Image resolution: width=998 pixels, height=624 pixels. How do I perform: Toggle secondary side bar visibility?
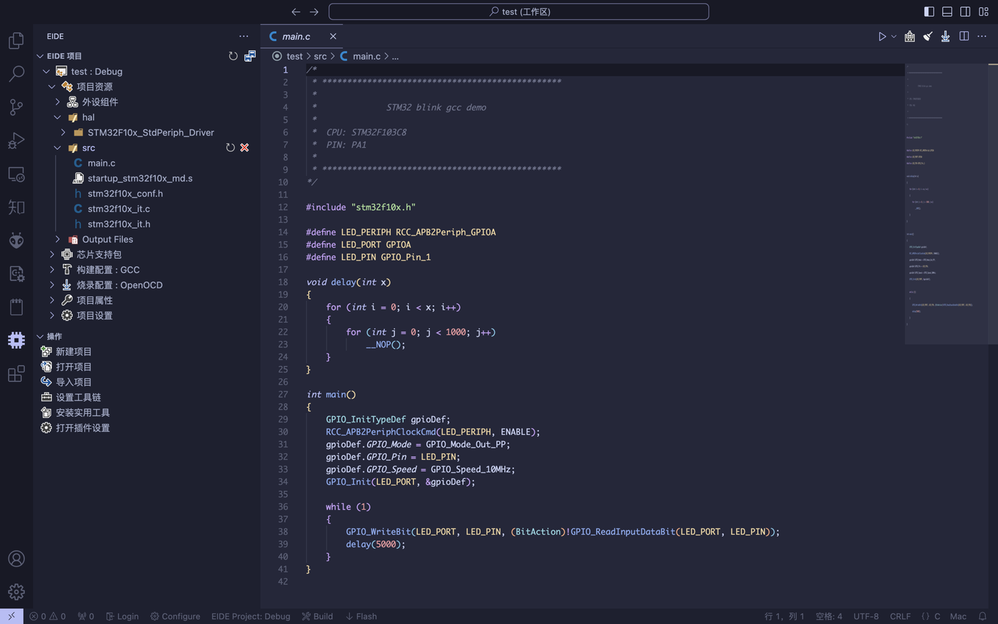[x=965, y=11]
